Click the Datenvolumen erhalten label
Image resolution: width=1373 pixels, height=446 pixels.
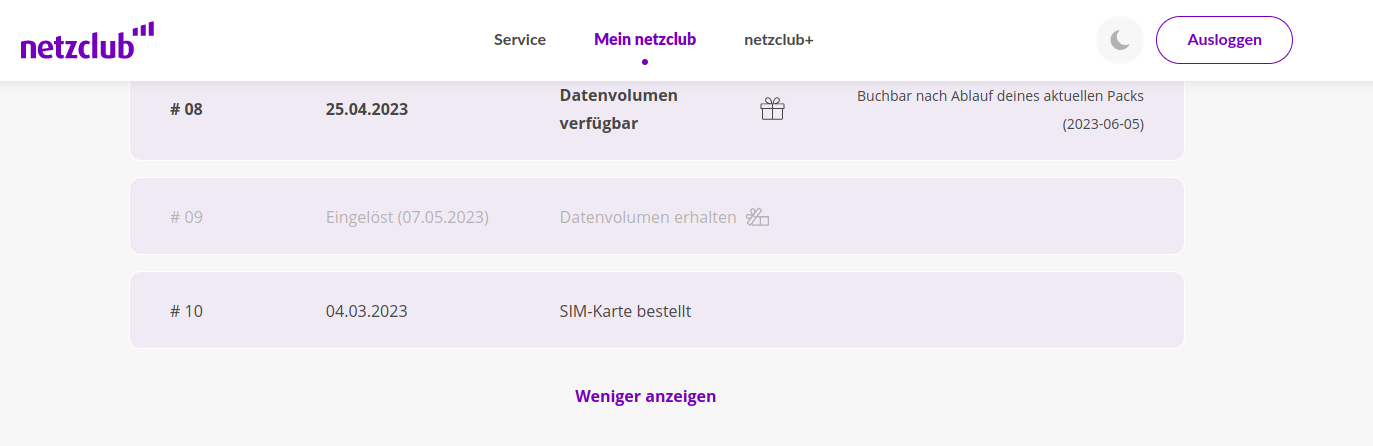(647, 217)
